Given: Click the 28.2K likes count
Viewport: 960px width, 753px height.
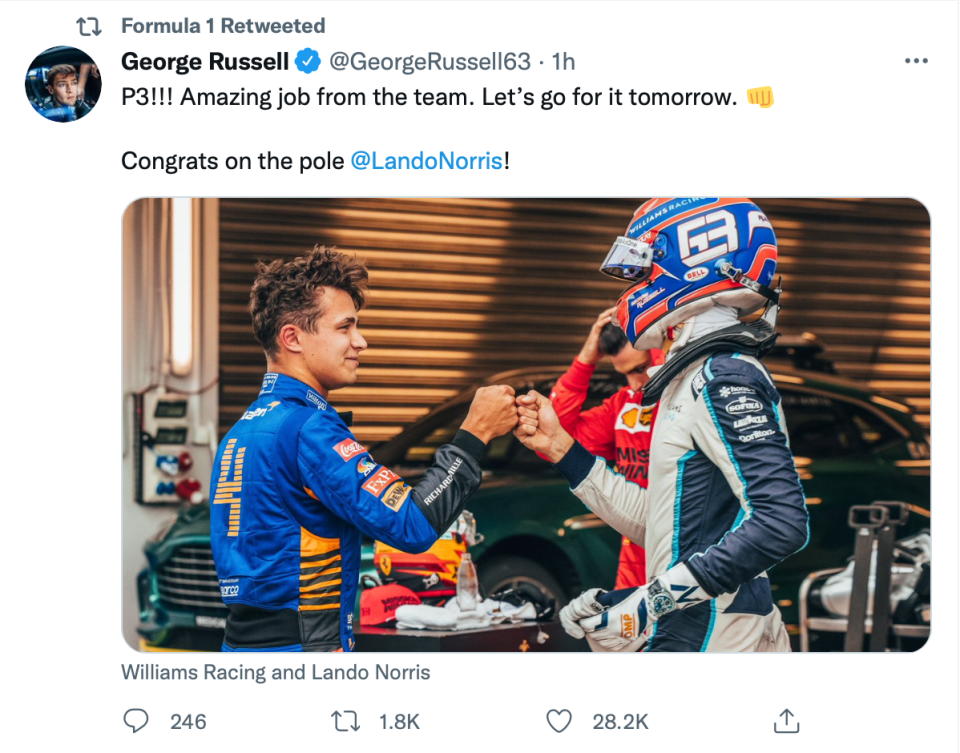Looking at the screenshot, I should [620, 722].
